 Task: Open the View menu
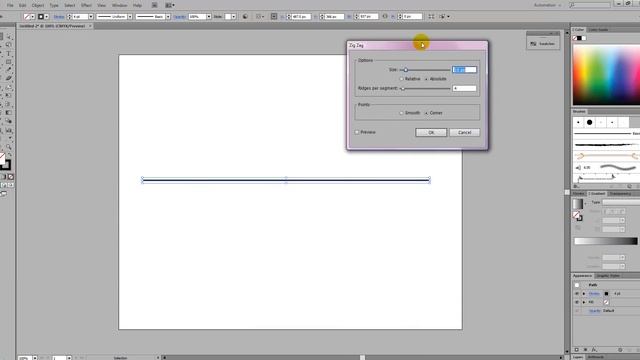(101, 5)
